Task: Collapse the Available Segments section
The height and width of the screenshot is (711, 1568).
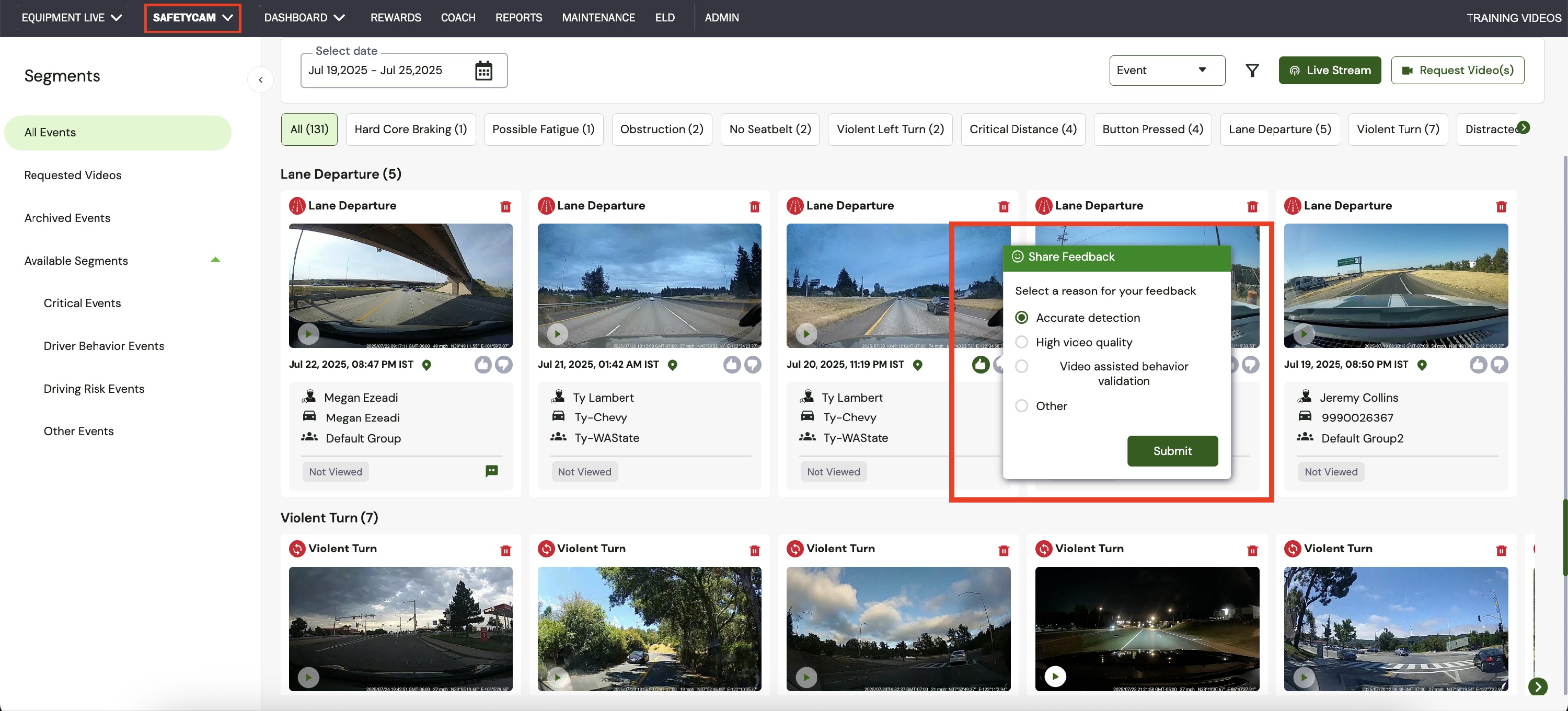Action: coord(215,260)
